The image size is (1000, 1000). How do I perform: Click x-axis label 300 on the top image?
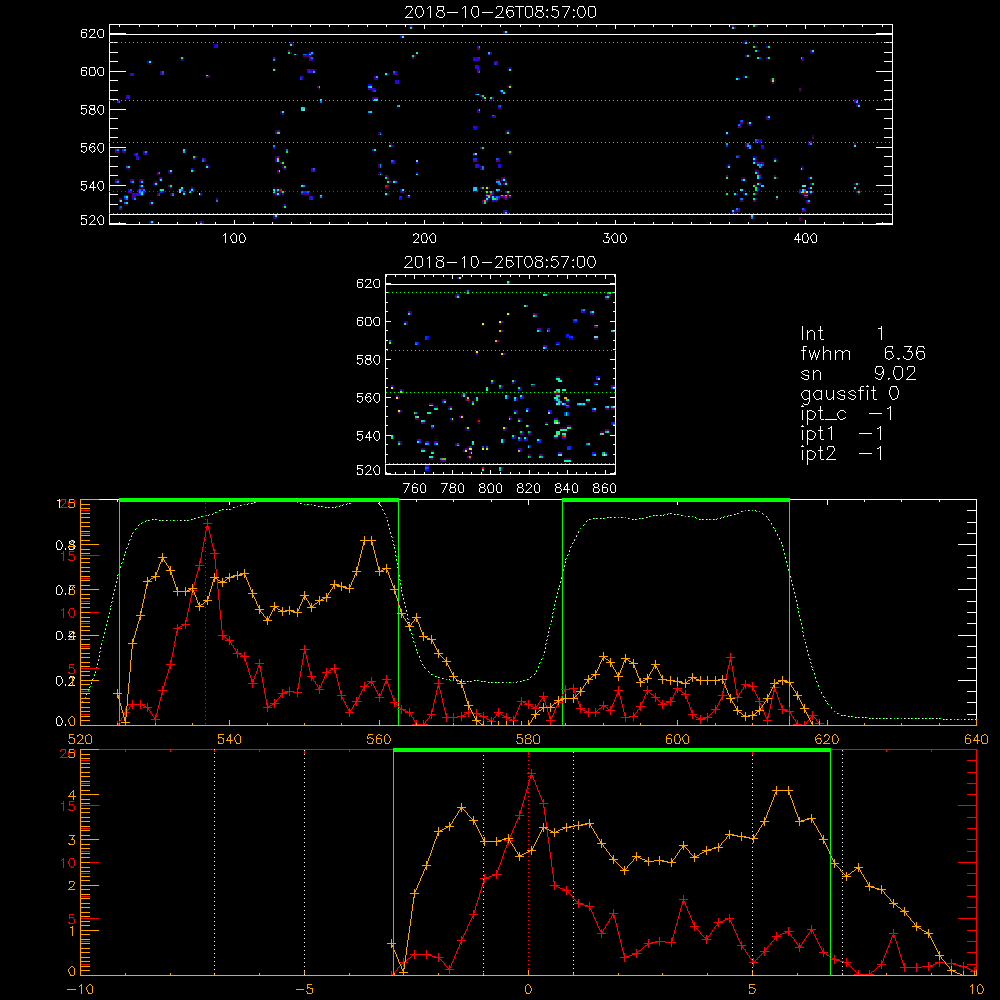615,239
